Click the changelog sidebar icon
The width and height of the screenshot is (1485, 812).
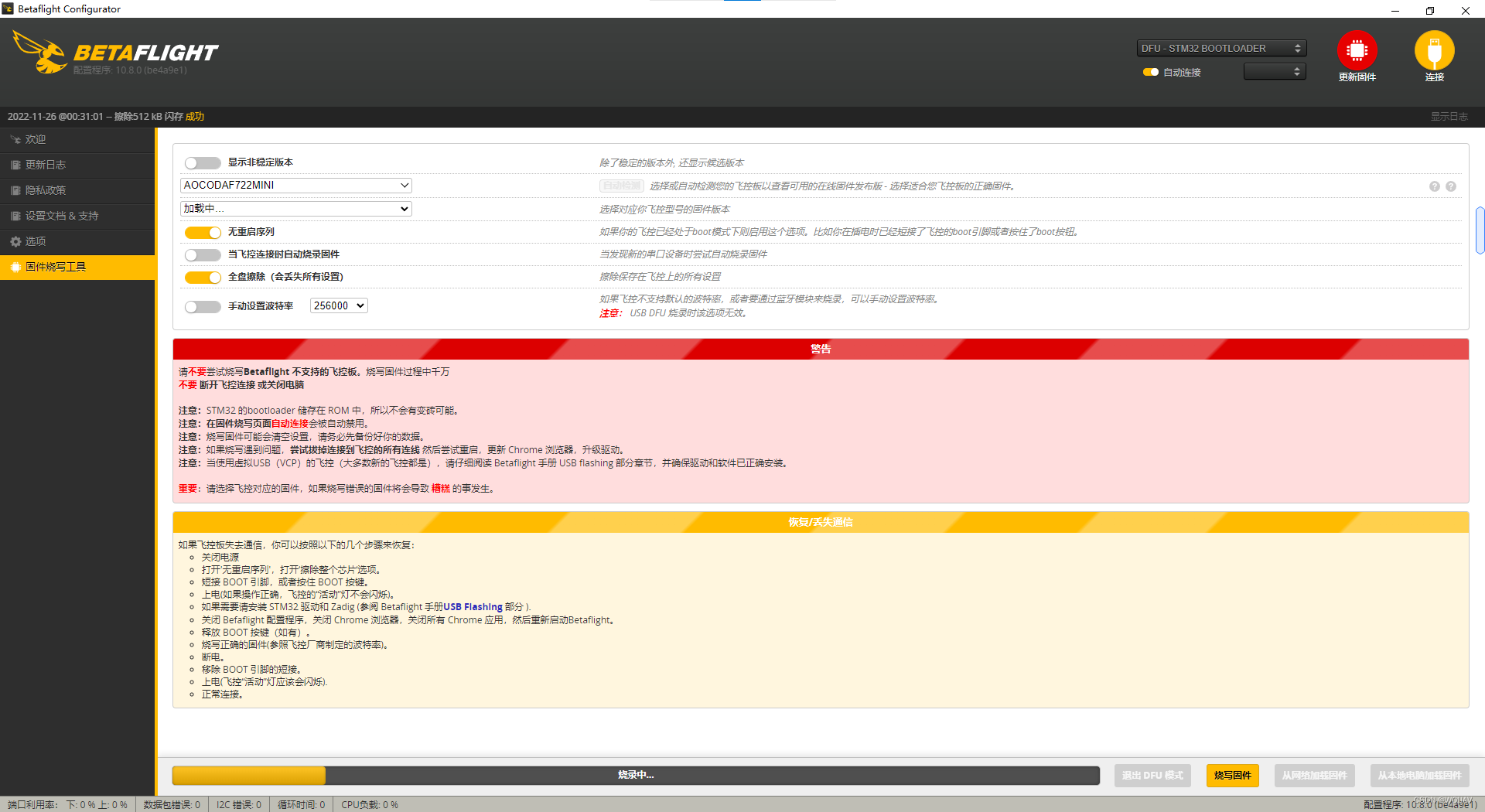click(x=15, y=165)
